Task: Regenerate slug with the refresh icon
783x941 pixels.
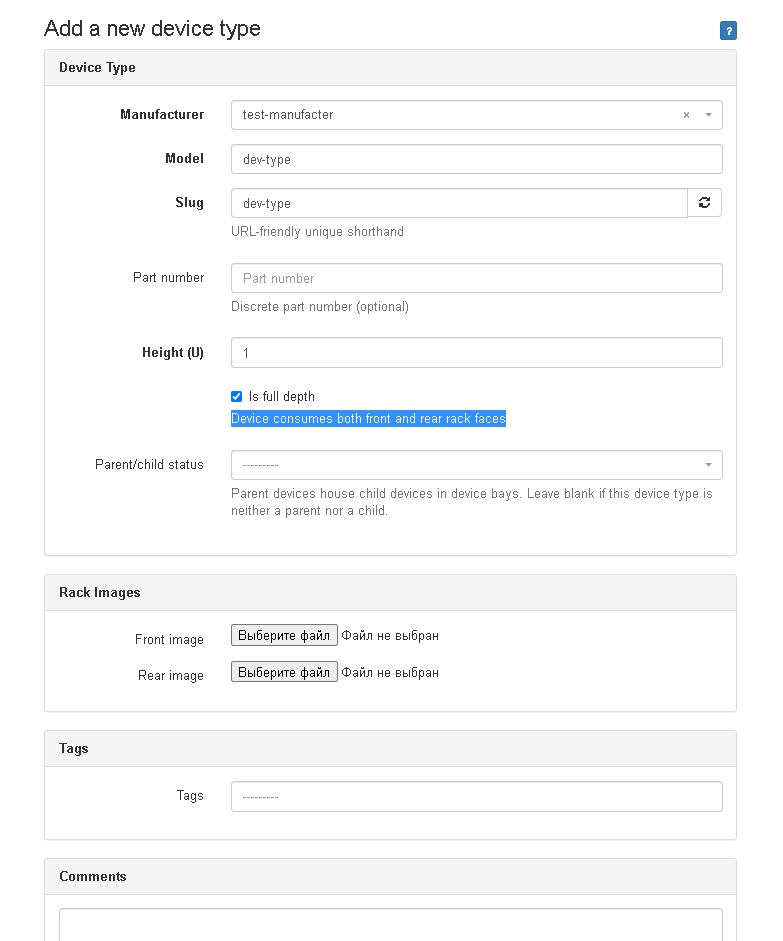Action: click(x=704, y=203)
